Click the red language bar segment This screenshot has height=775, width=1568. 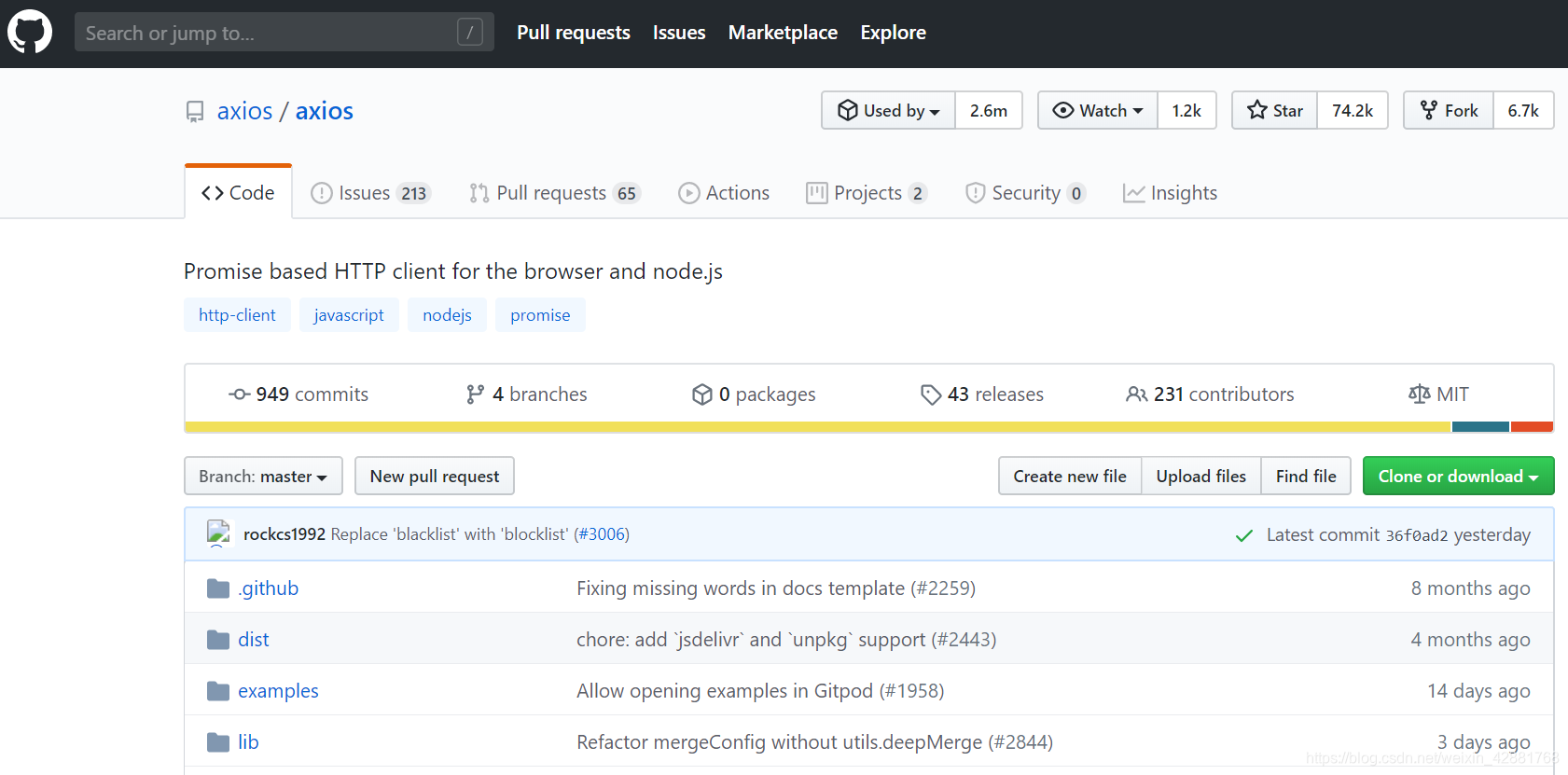pos(1532,427)
